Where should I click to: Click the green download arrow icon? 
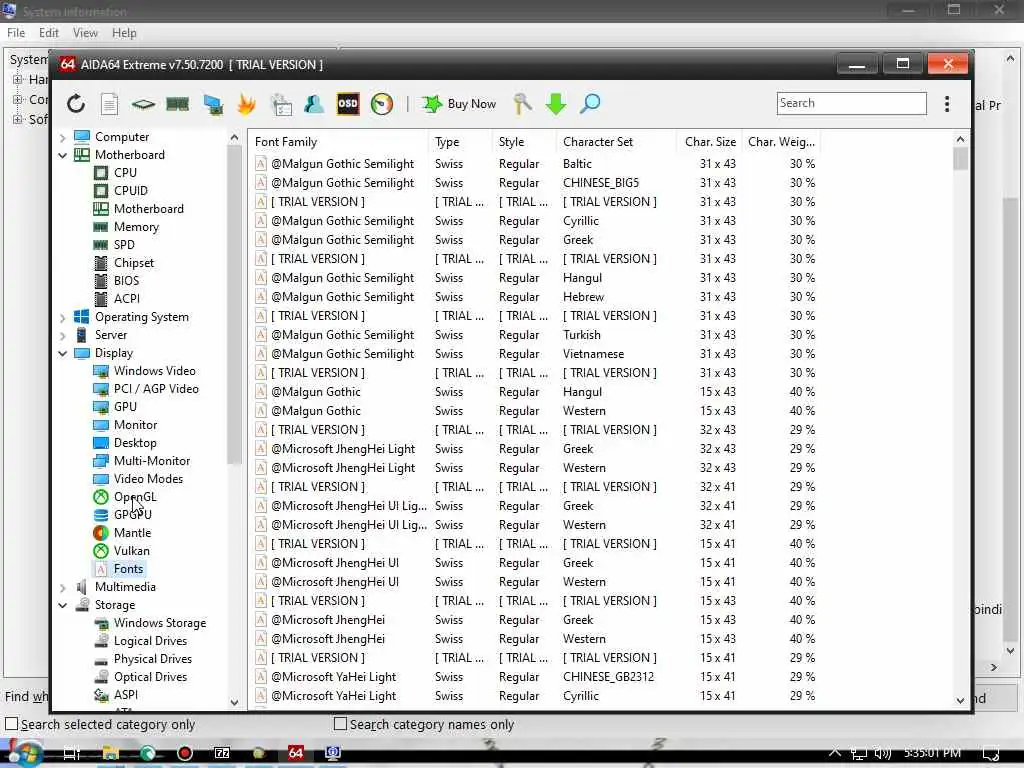(556, 104)
